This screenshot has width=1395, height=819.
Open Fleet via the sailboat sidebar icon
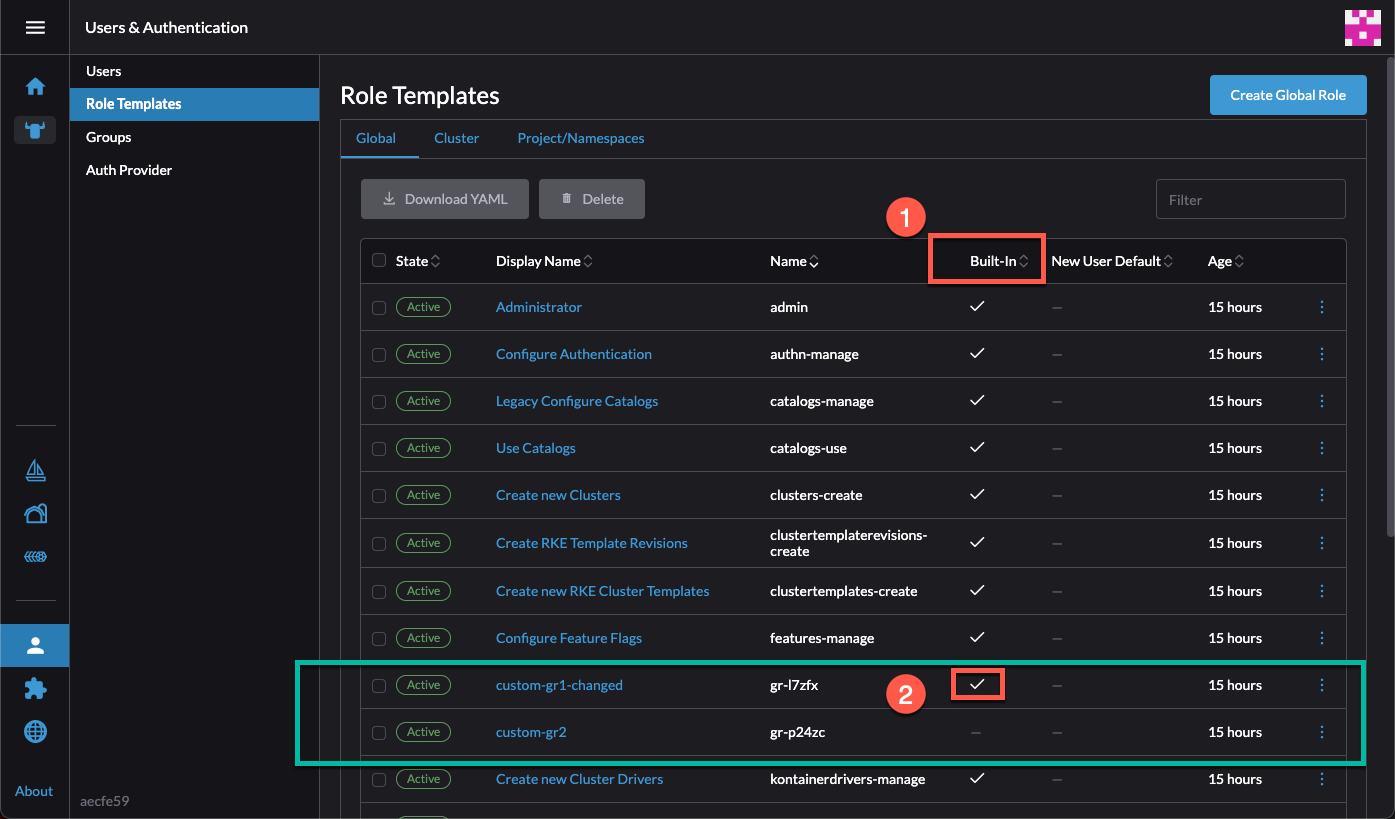pos(35,470)
